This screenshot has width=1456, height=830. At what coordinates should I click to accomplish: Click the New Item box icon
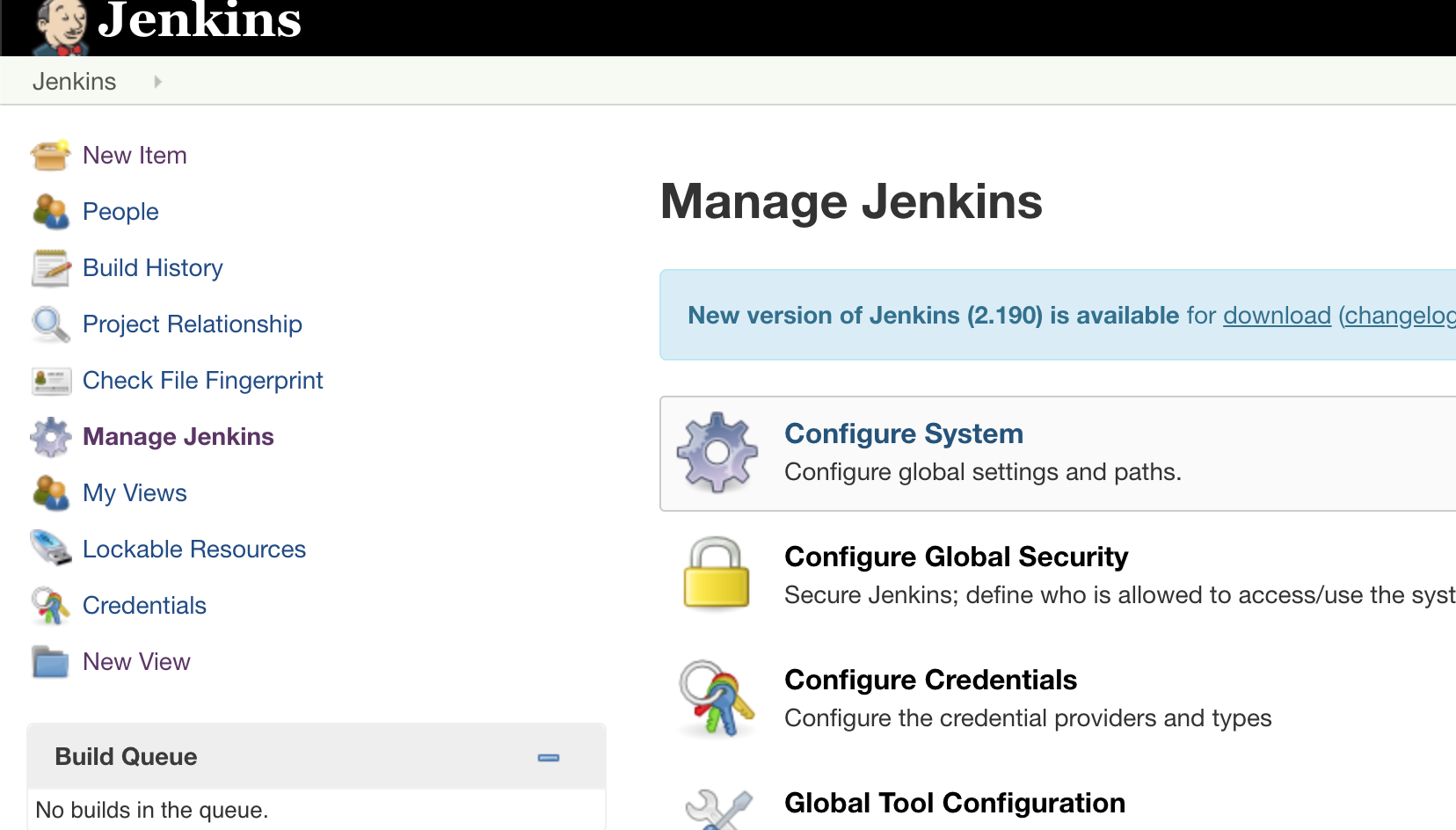[x=50, y=156]
